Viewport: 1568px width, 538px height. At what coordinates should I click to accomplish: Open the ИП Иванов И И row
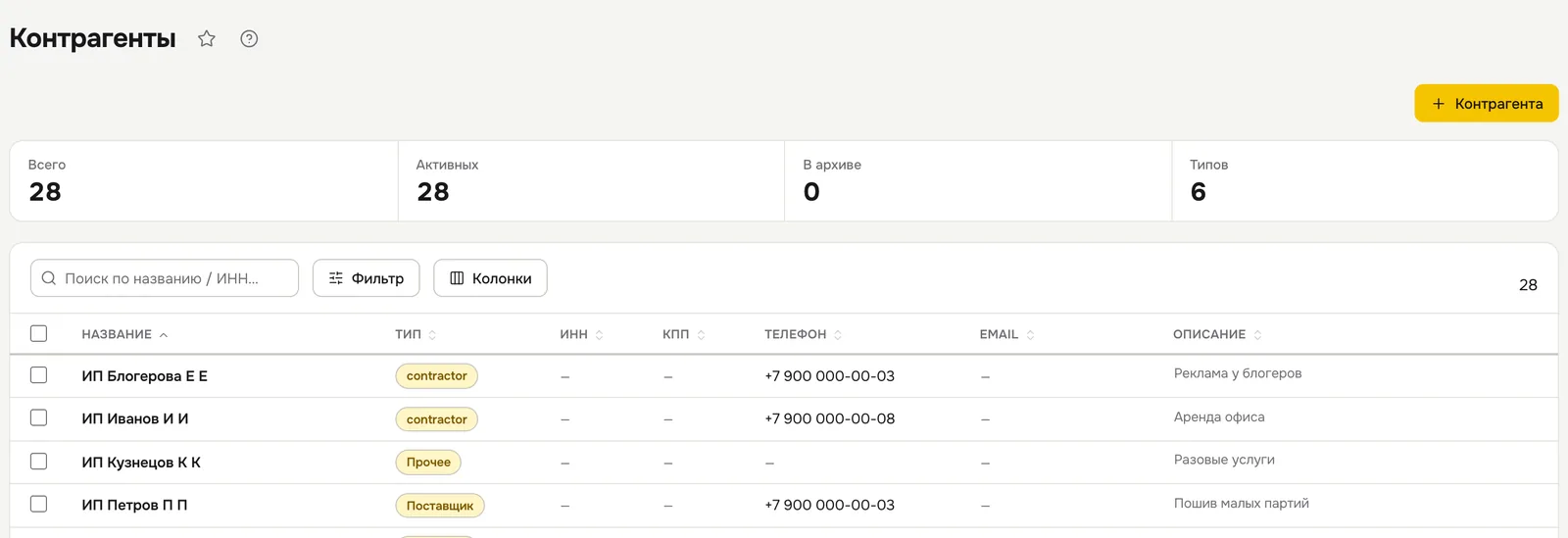pyautogui.click(x=784, y=419)
